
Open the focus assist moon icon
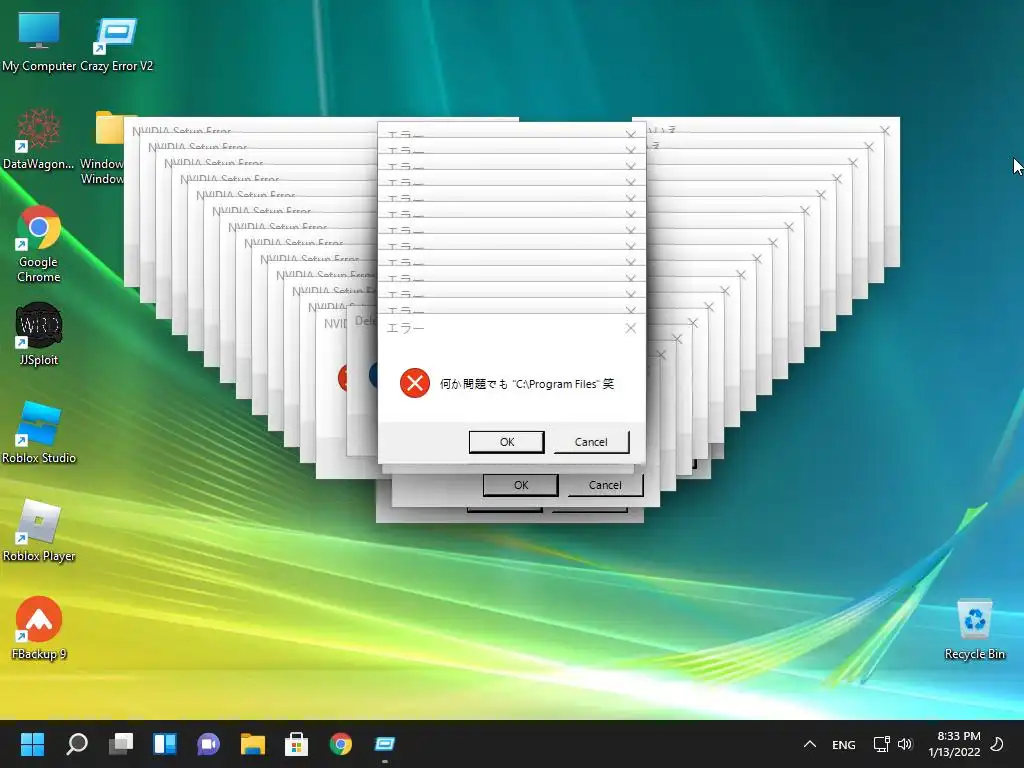point(997,744)
